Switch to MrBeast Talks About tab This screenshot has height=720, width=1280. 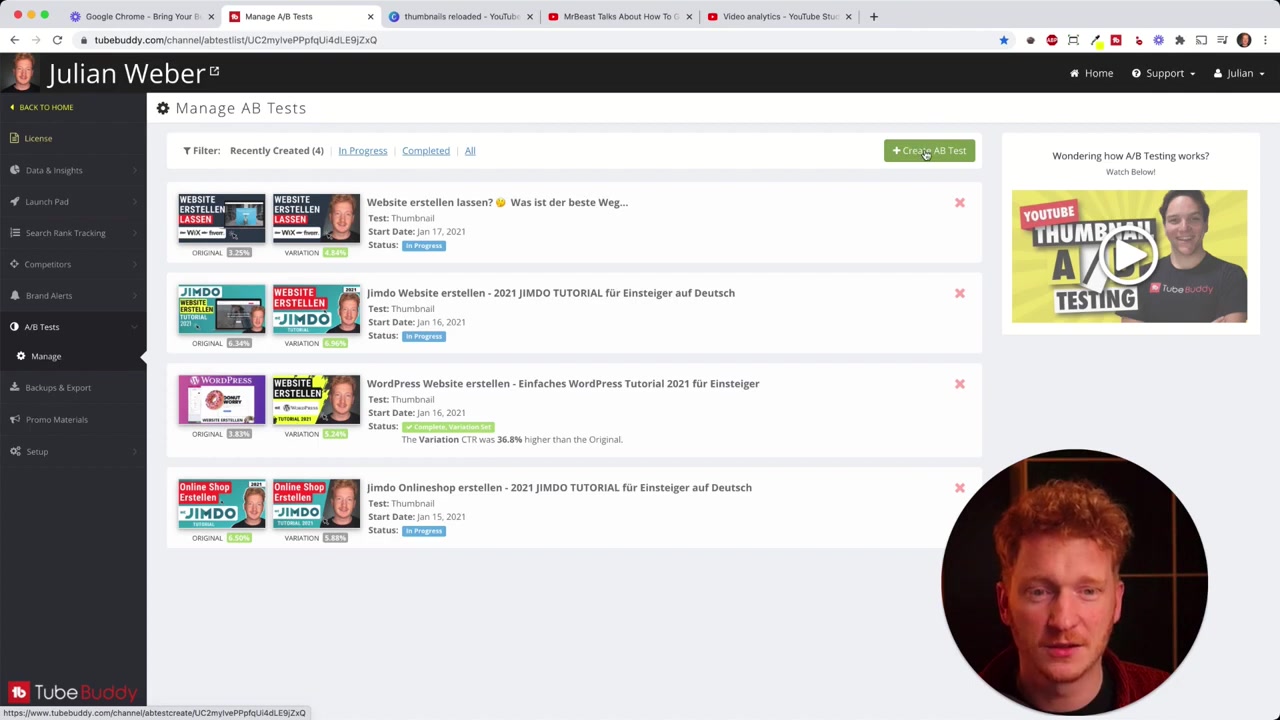pos(620,16)
